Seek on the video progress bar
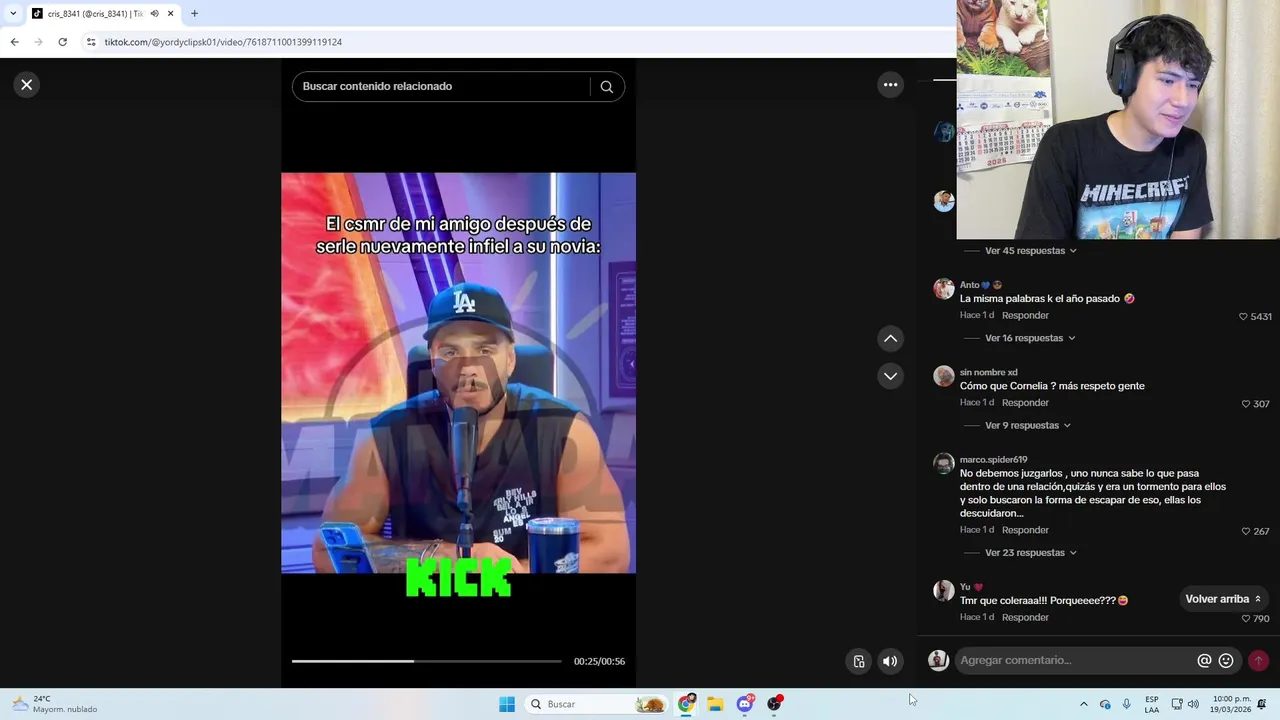The image size is (1280, 720). point(426,661)
